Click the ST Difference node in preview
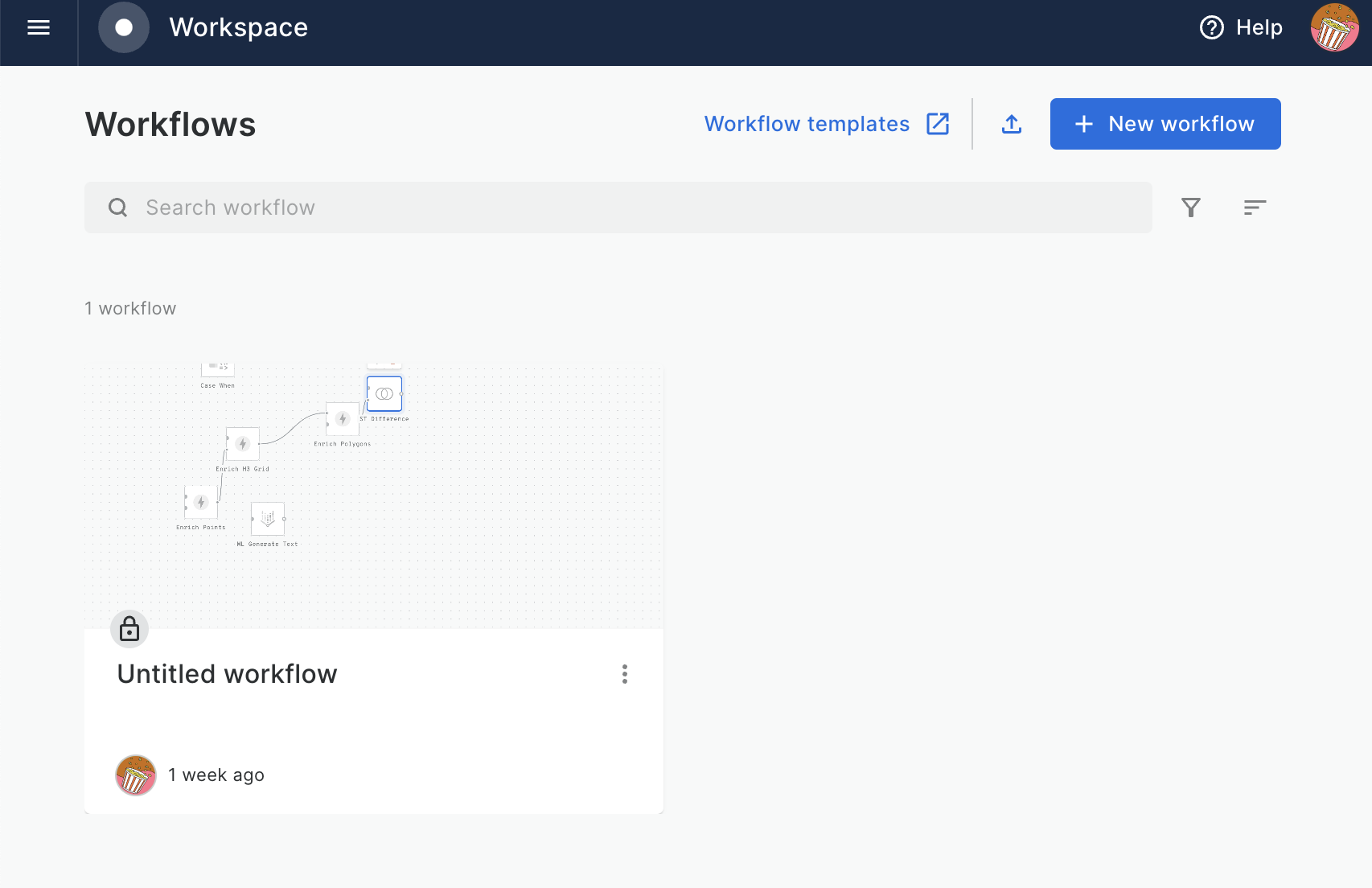 tap(384, 394)
